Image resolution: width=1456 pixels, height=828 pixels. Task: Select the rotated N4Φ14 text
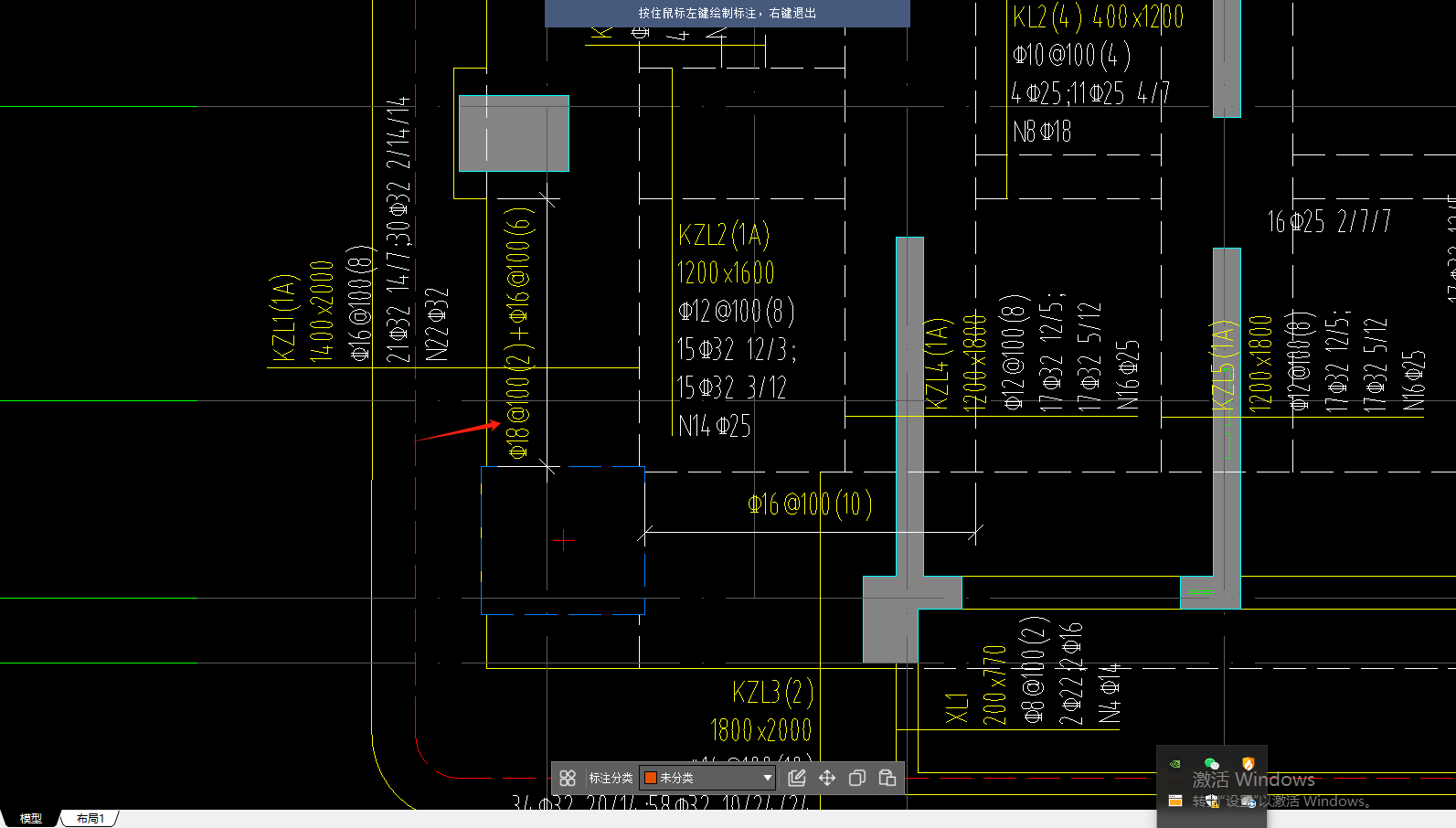[1109, 693]
